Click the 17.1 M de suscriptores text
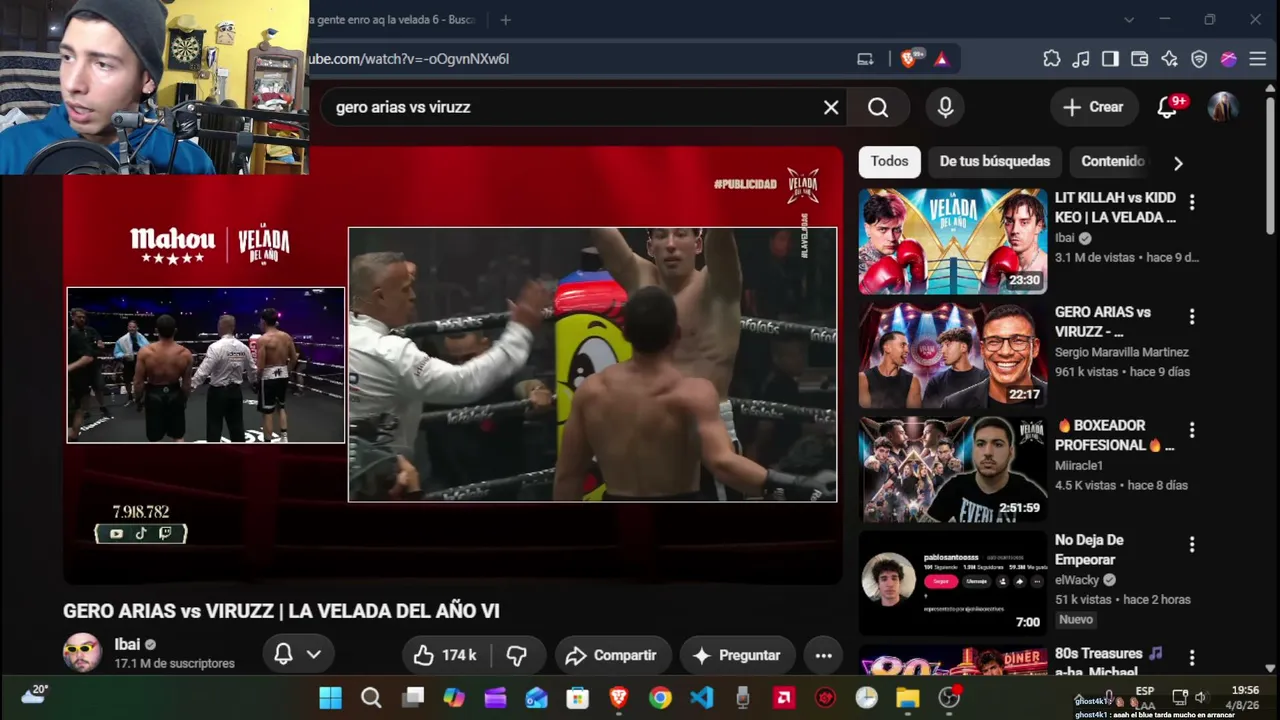The image size is (1280, 720). (x=174, y=663)
